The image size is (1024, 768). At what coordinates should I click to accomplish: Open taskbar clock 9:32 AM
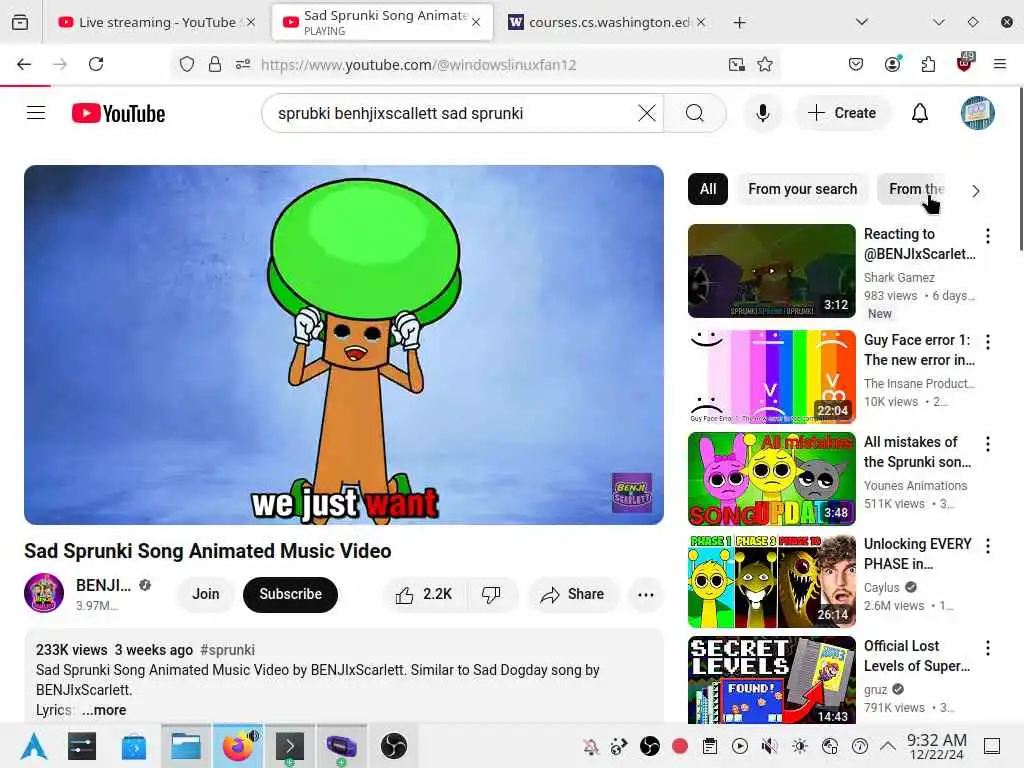click(936, 746)
